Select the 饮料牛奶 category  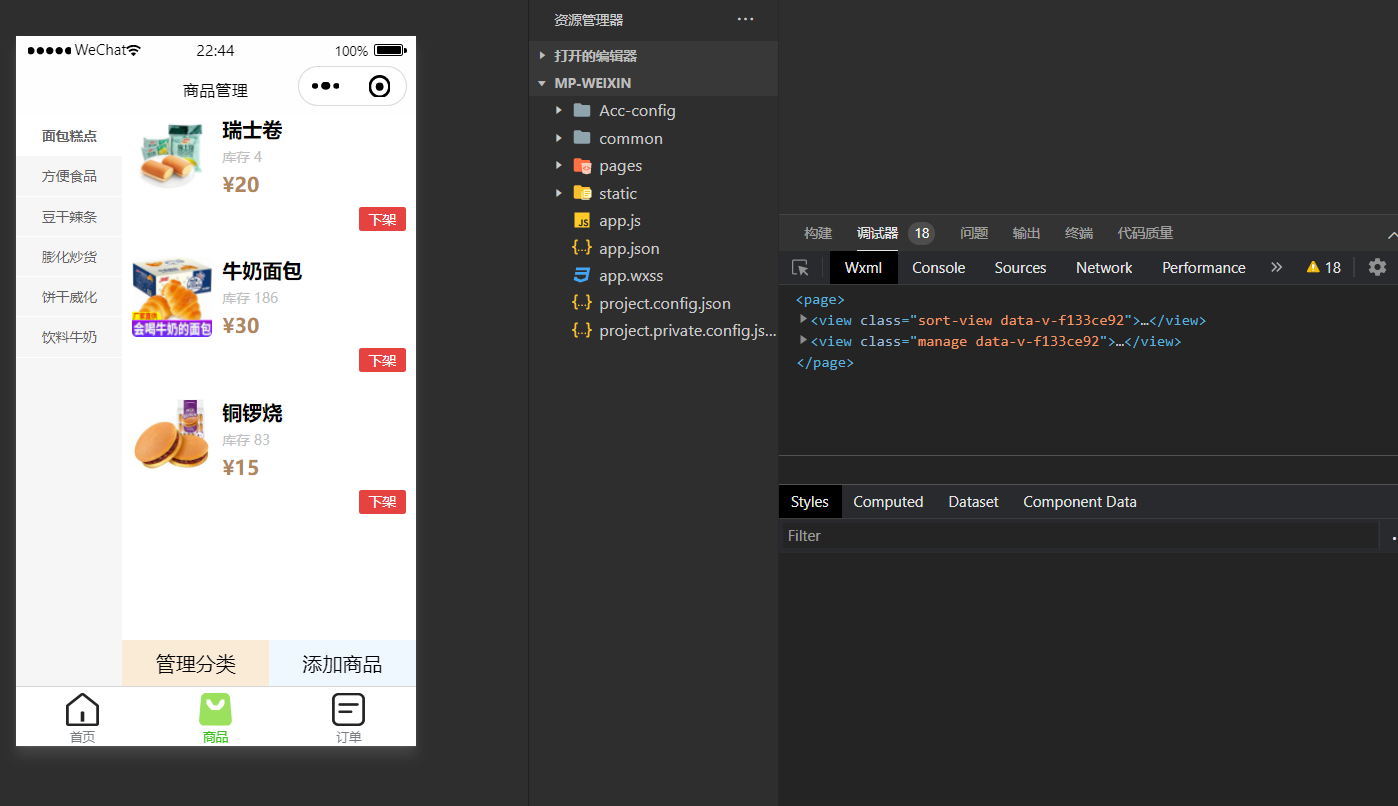[x=69, y=337]
